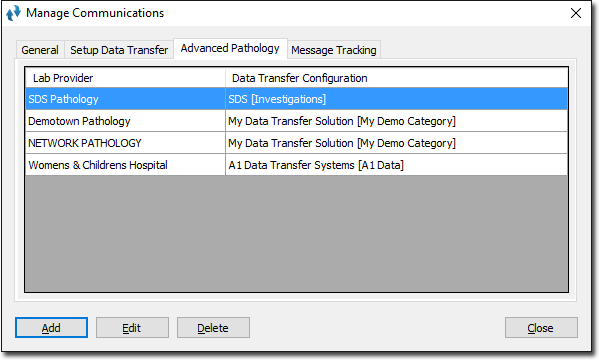Image resolution: width=599 pixels, height=360 pixels.
Task: Open the Setup Data Transfer tab
Action: click(119, 50)
